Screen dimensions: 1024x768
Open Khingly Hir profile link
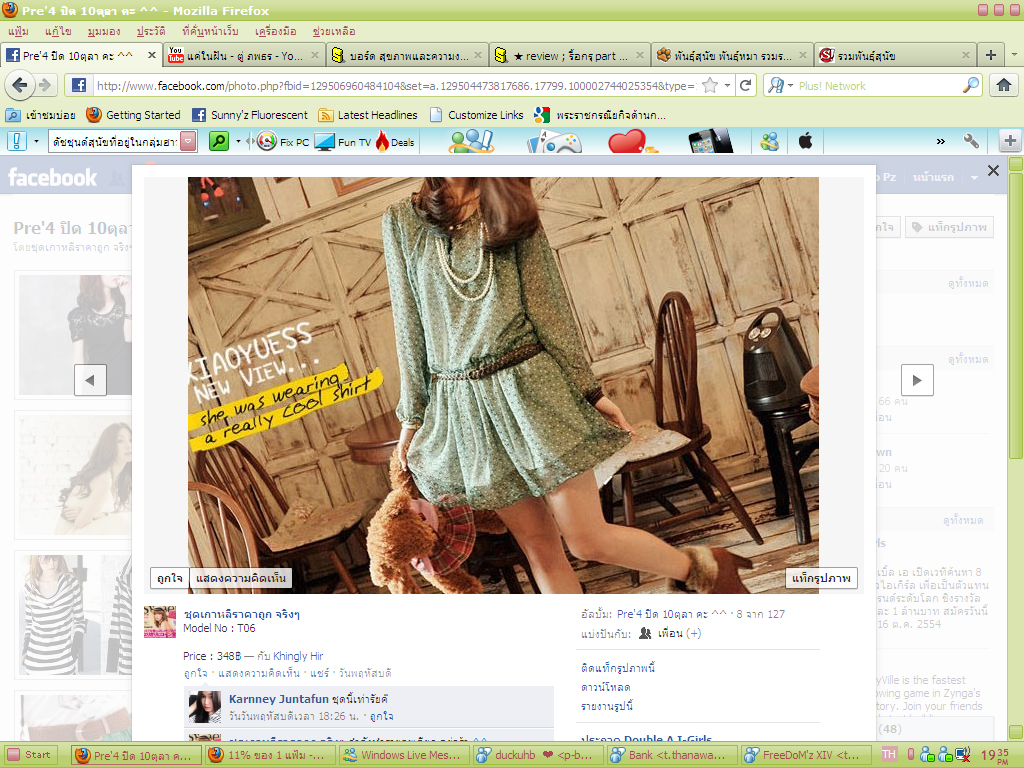coord(298,656)
